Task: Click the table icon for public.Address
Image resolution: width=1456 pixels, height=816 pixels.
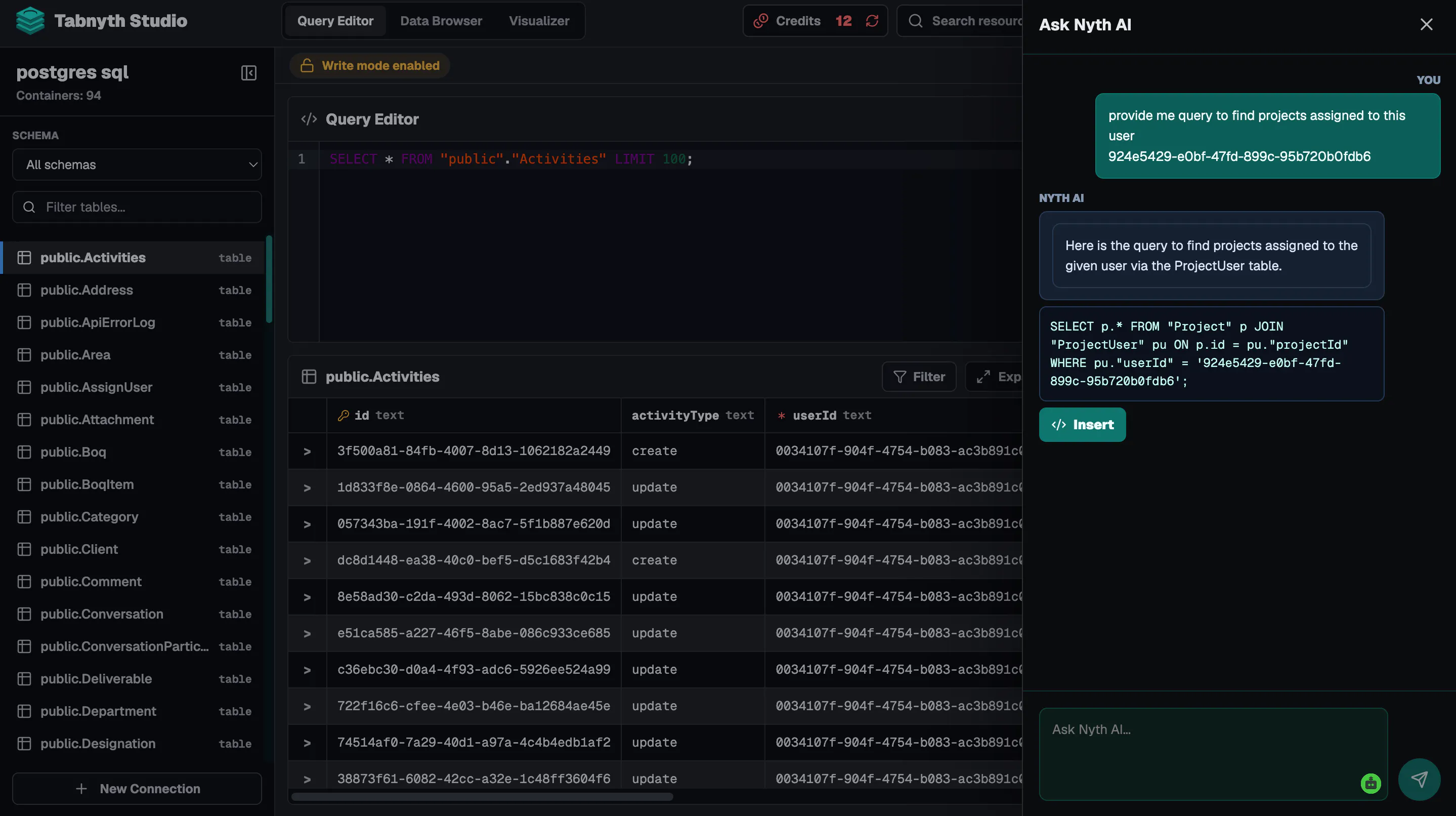Action: (x=24, y=290)
